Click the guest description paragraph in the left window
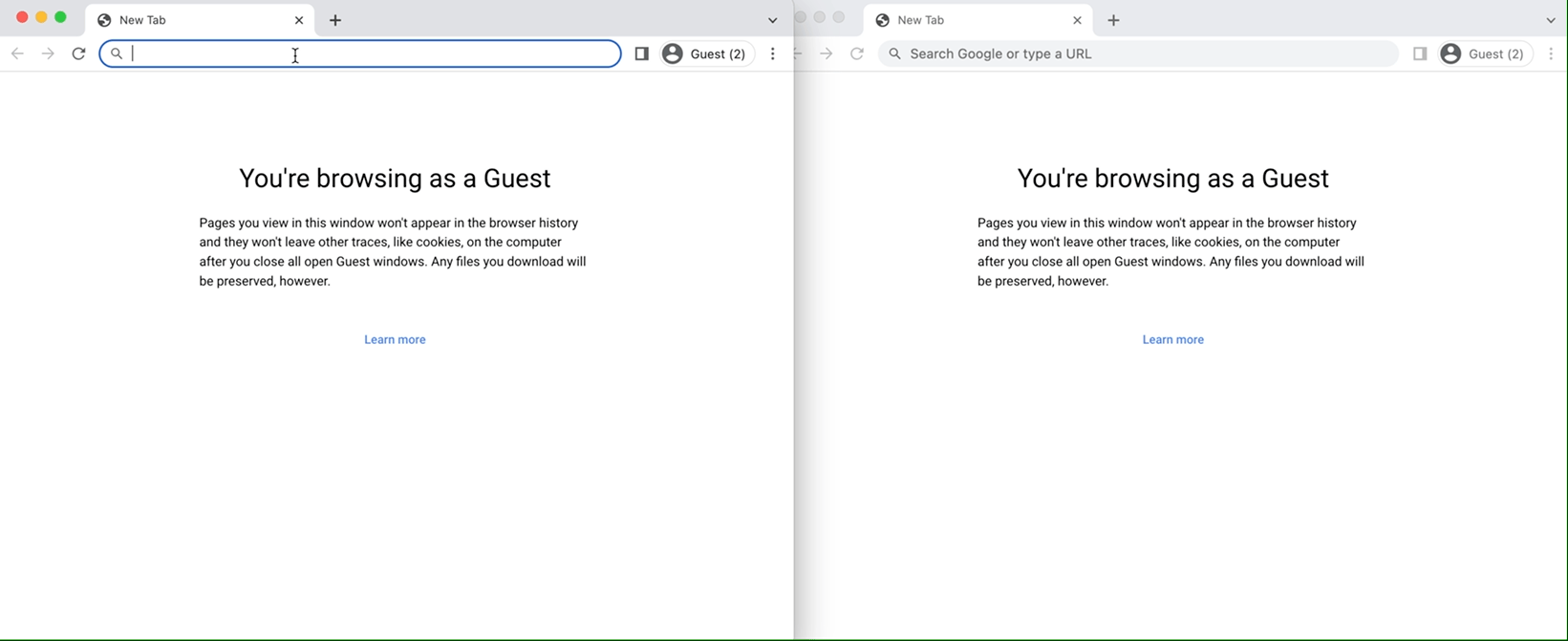The width and height of the screenshot is (1568, 641). click(393, 252)
